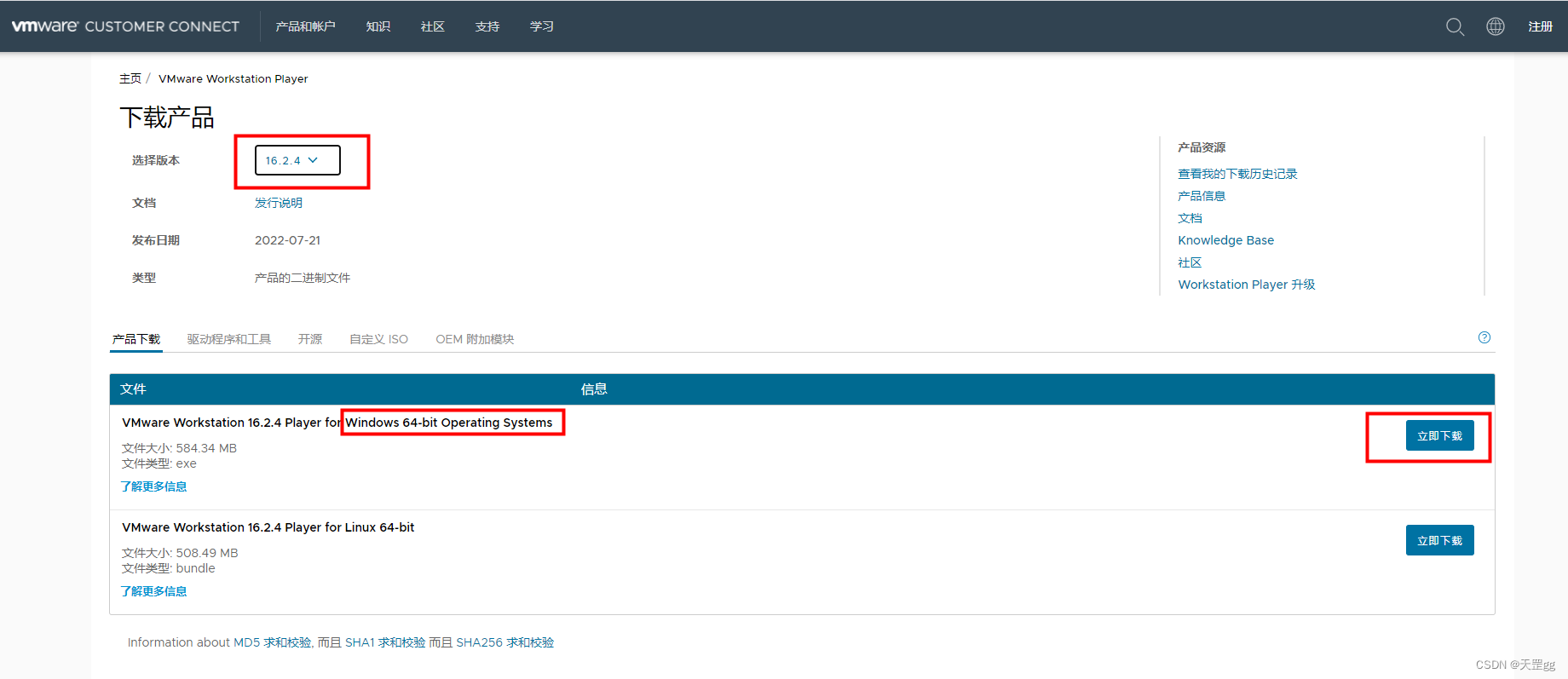
Task: Open the MD5 求和校验 link
Action: pyautogui.click(x=273, y=642)
